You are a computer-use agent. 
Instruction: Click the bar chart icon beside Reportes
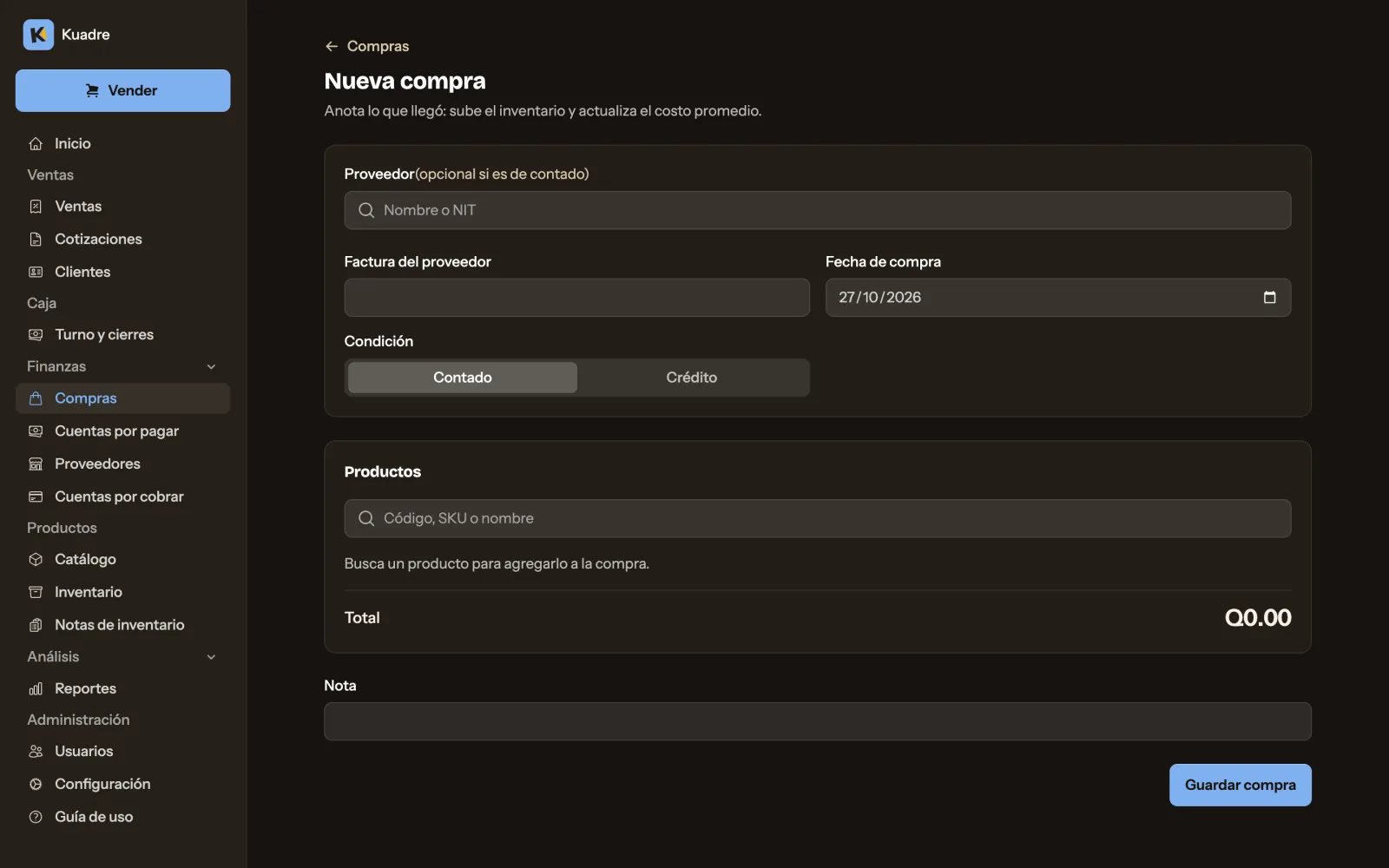point(36,689)
